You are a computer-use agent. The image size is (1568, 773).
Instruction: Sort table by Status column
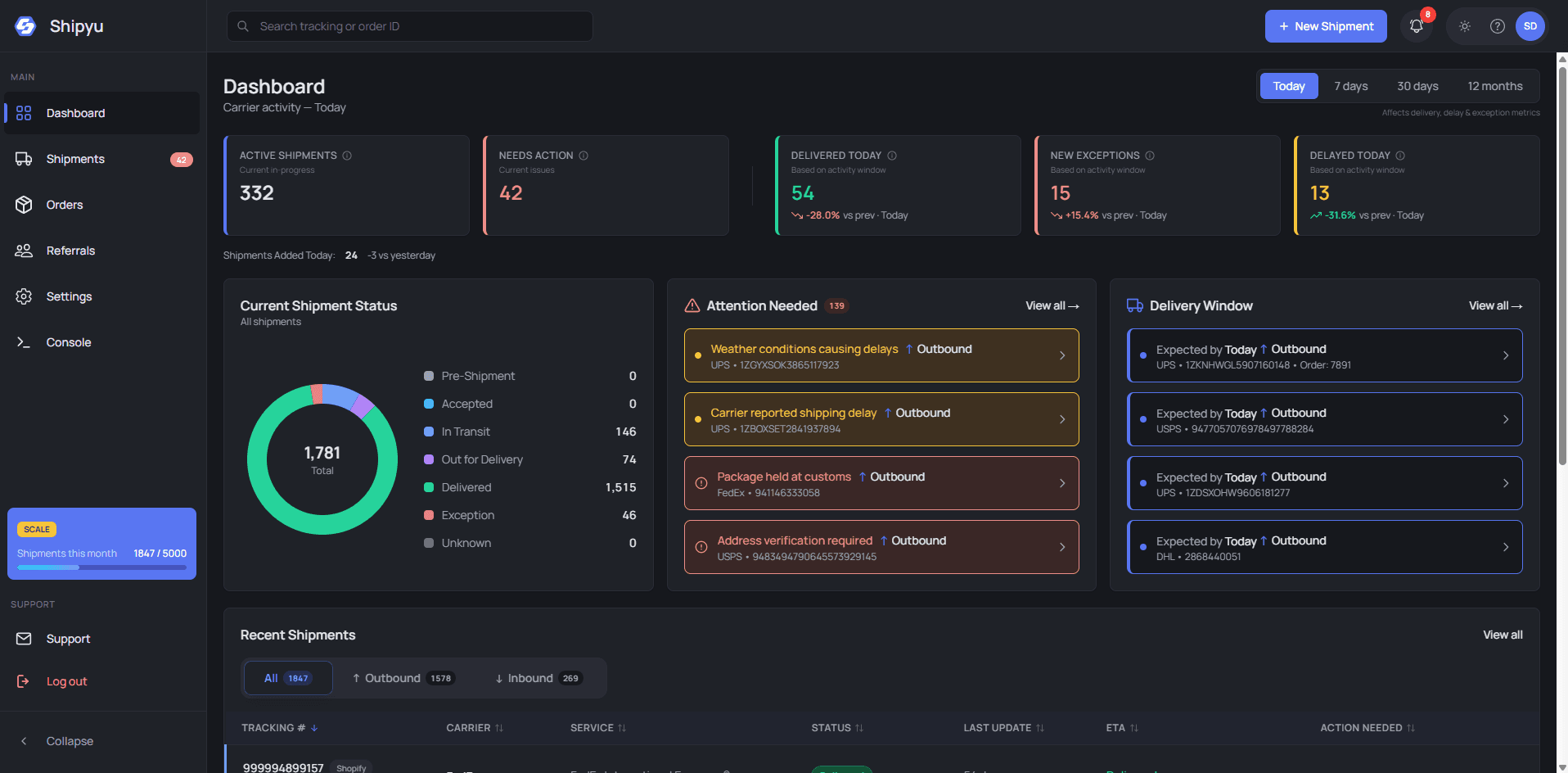click(x=837, y=728)
